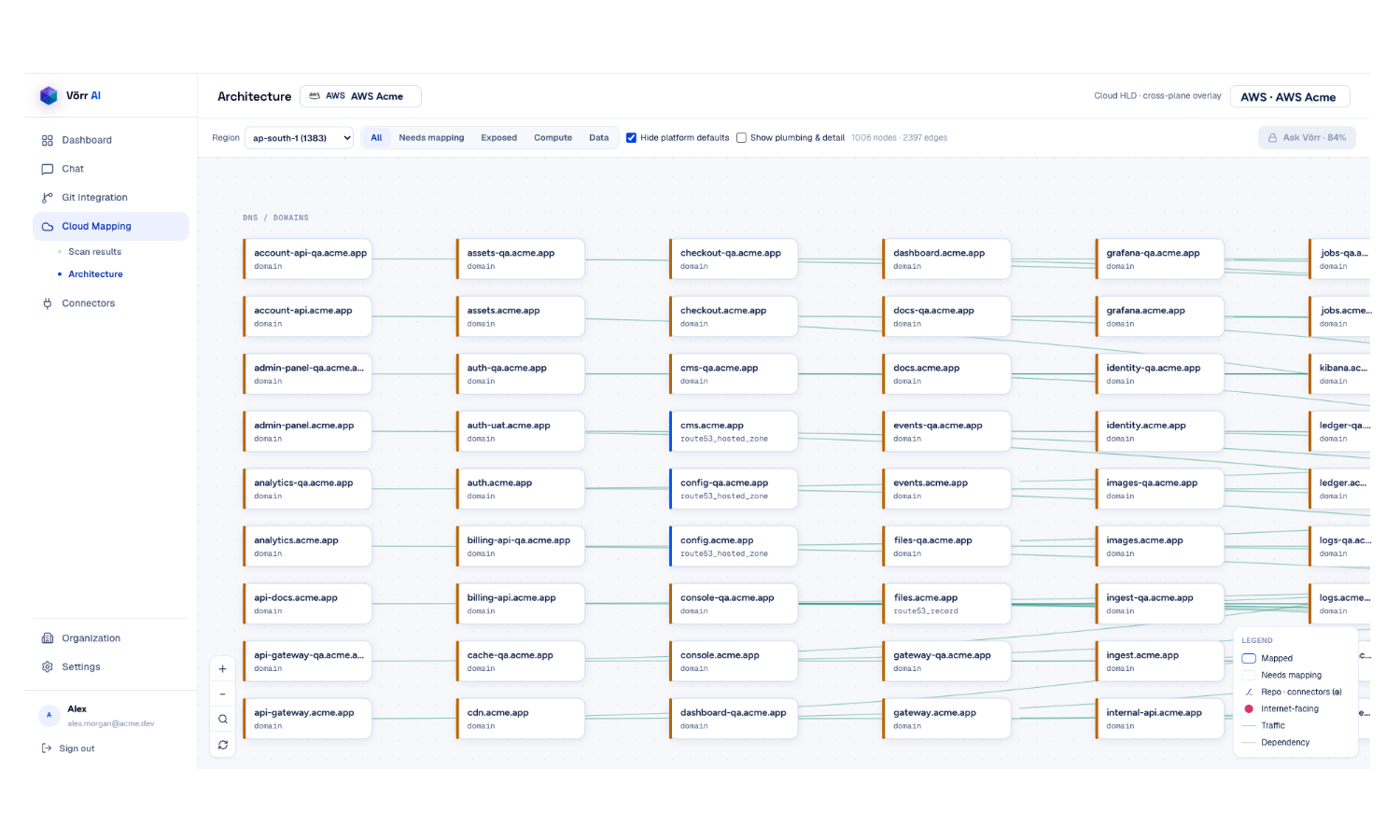Viewport: 1400px width, 840px height.
Task: Toggle Hide platform defaults checkbox
Action: coord(632,138)
